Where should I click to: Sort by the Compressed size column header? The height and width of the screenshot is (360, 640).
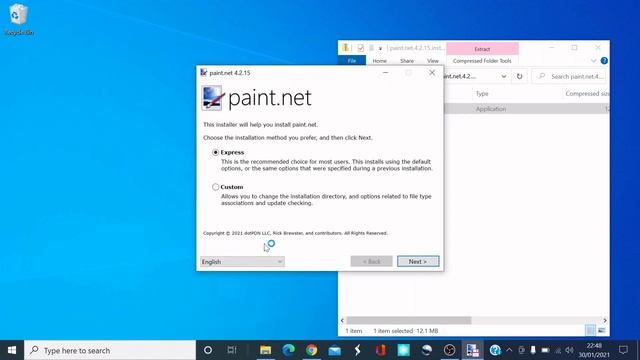tap(587, 93)
